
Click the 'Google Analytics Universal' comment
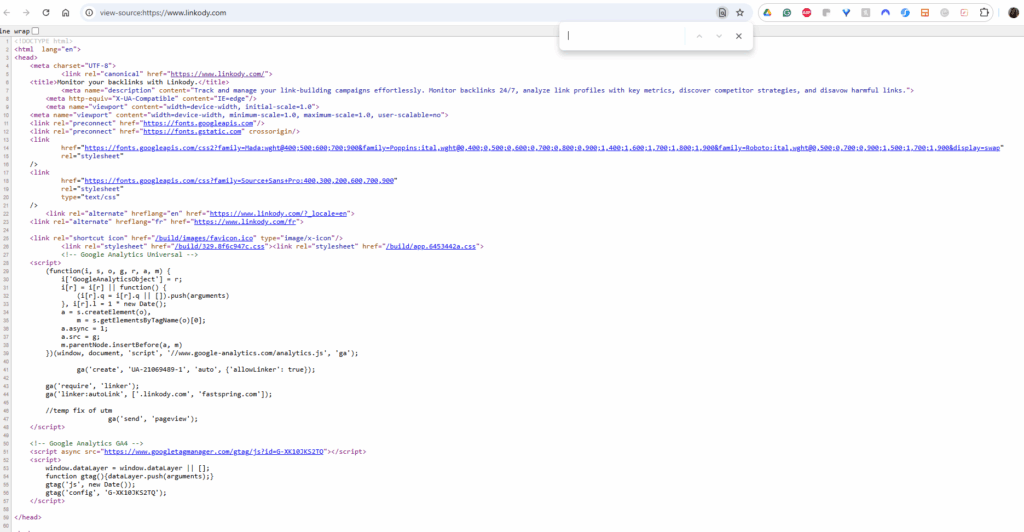coord(129,255)
